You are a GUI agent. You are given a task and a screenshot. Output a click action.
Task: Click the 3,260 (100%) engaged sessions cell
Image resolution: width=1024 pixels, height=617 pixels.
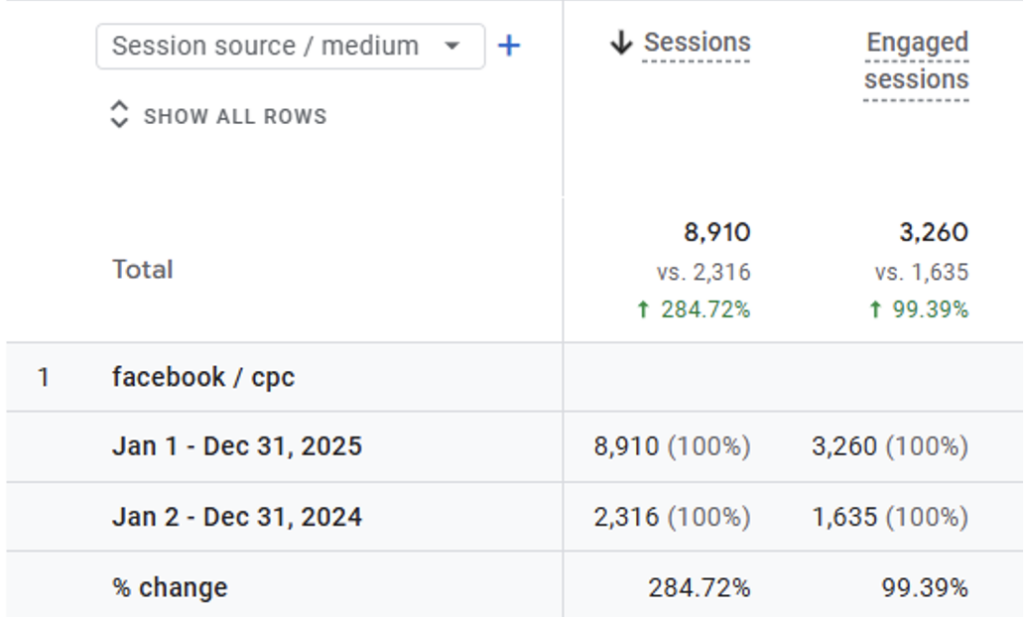[x=890, y=446]
